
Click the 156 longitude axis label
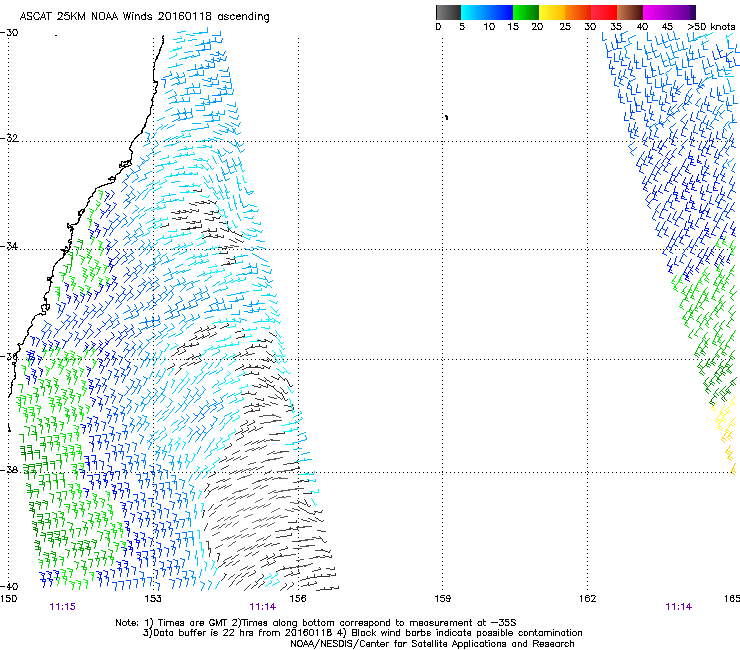[x=298, y=599]
